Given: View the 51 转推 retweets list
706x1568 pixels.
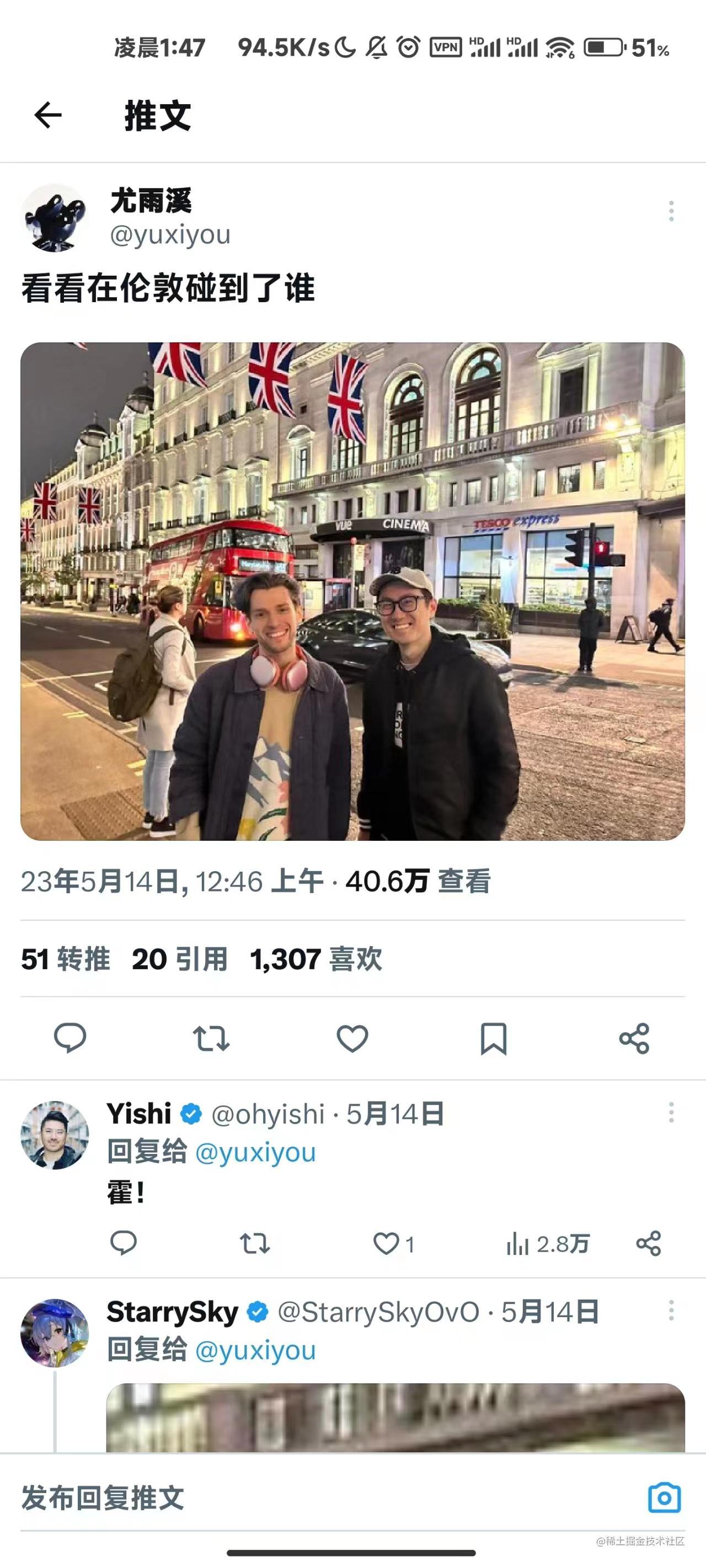Looking at the screenshot, I should (65, 959).
